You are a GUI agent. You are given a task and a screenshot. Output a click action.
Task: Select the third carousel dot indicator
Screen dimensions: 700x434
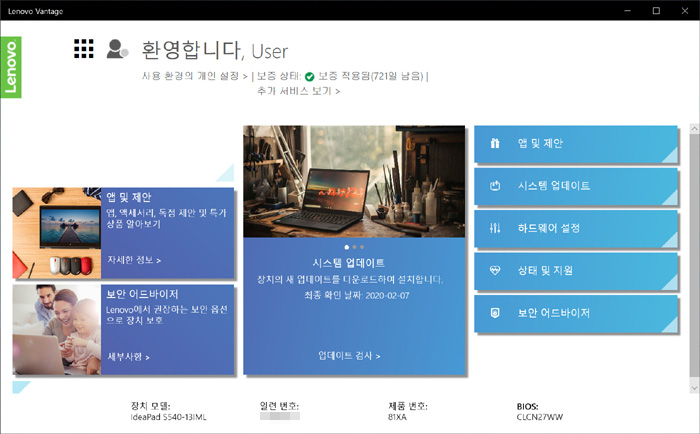click(x=362, y=247)
